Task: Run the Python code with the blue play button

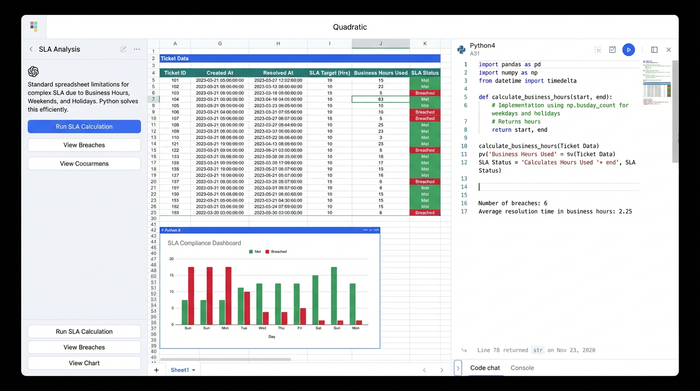Action: click(x=629, y=50)
